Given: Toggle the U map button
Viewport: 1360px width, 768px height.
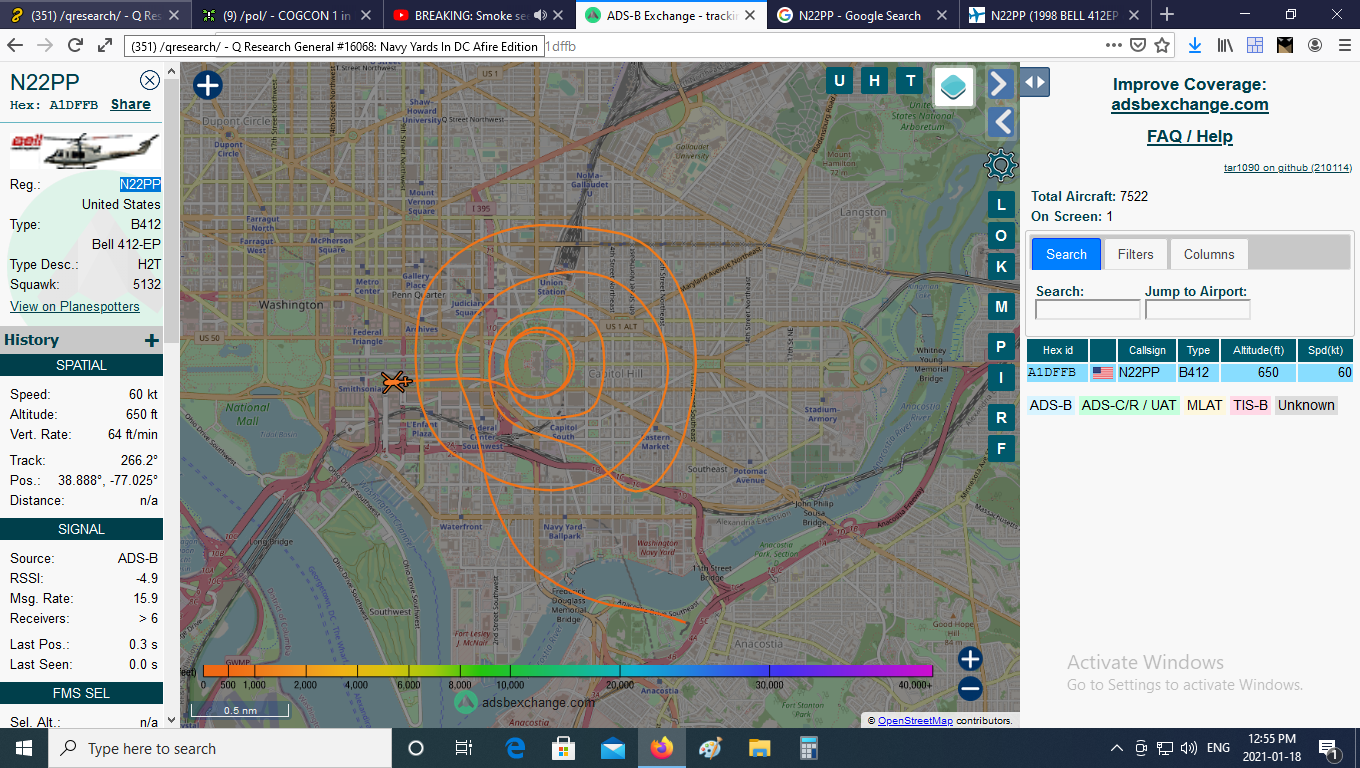Looking at the screenshot, I should [839, 81].
